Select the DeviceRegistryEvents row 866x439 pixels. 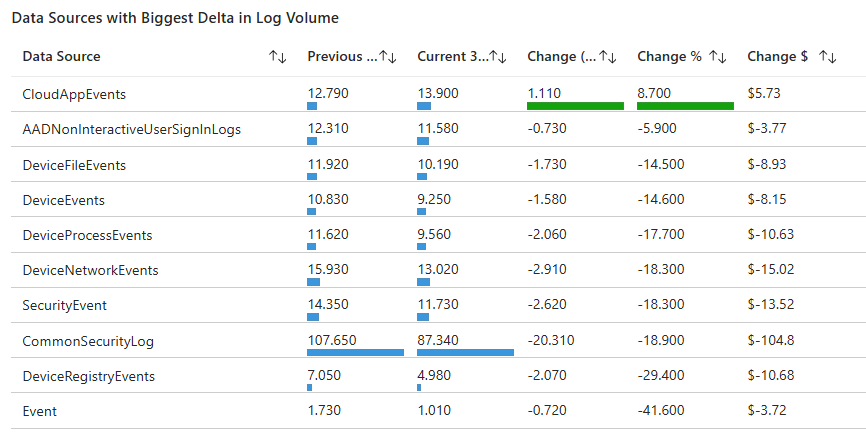pos(88,376)
